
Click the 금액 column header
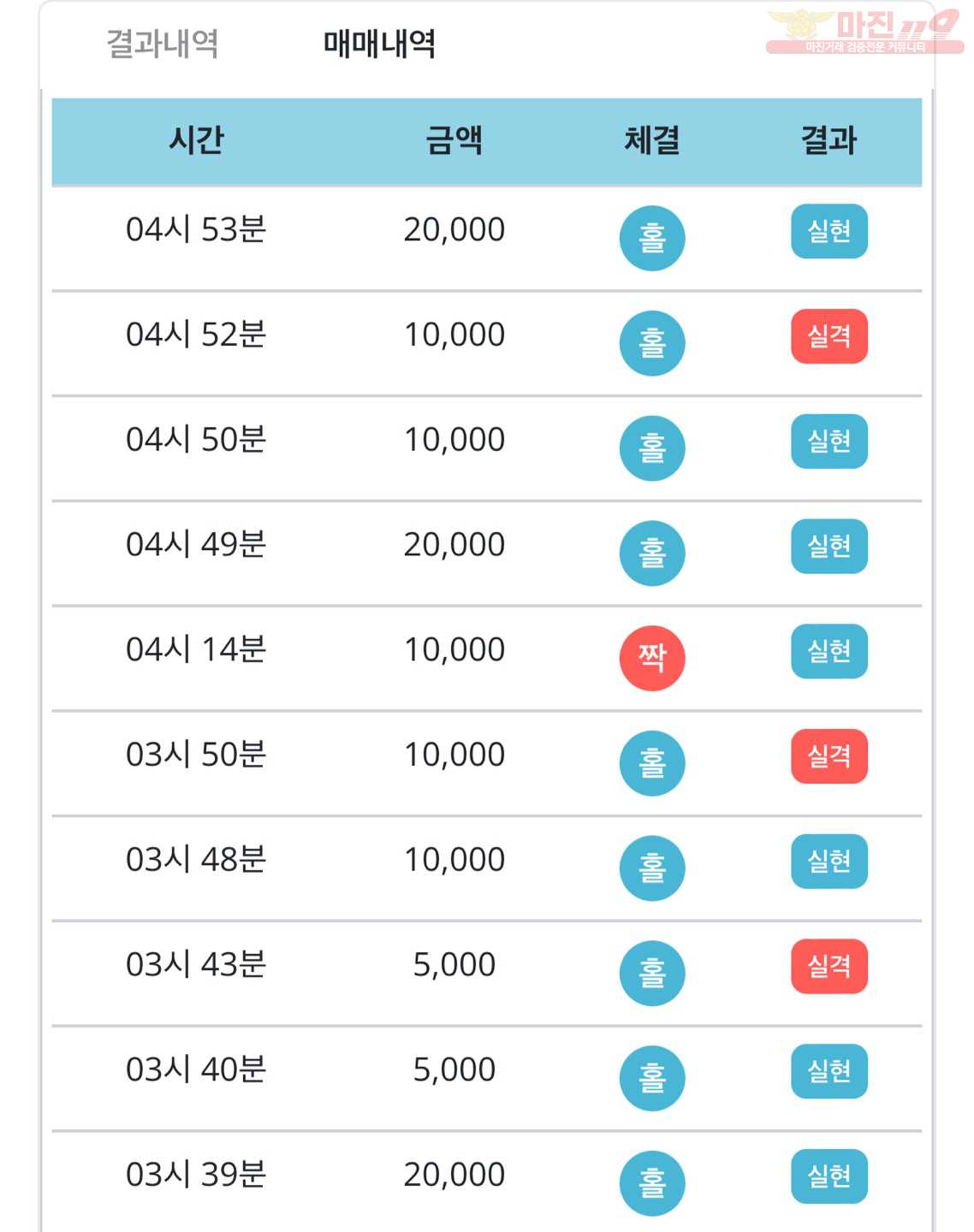(x=454, y=139)
